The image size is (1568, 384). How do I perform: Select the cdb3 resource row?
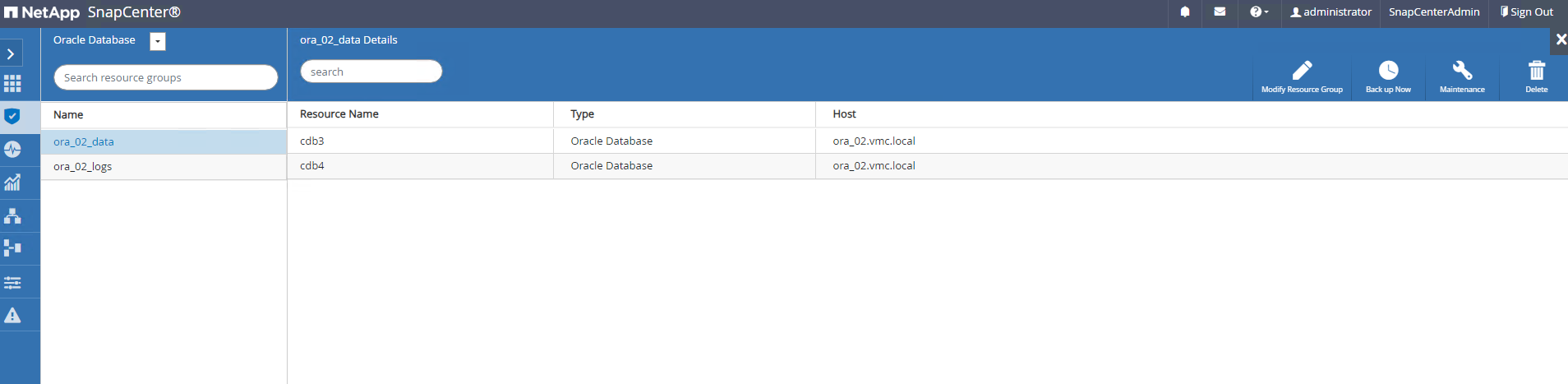coord(927,141)
